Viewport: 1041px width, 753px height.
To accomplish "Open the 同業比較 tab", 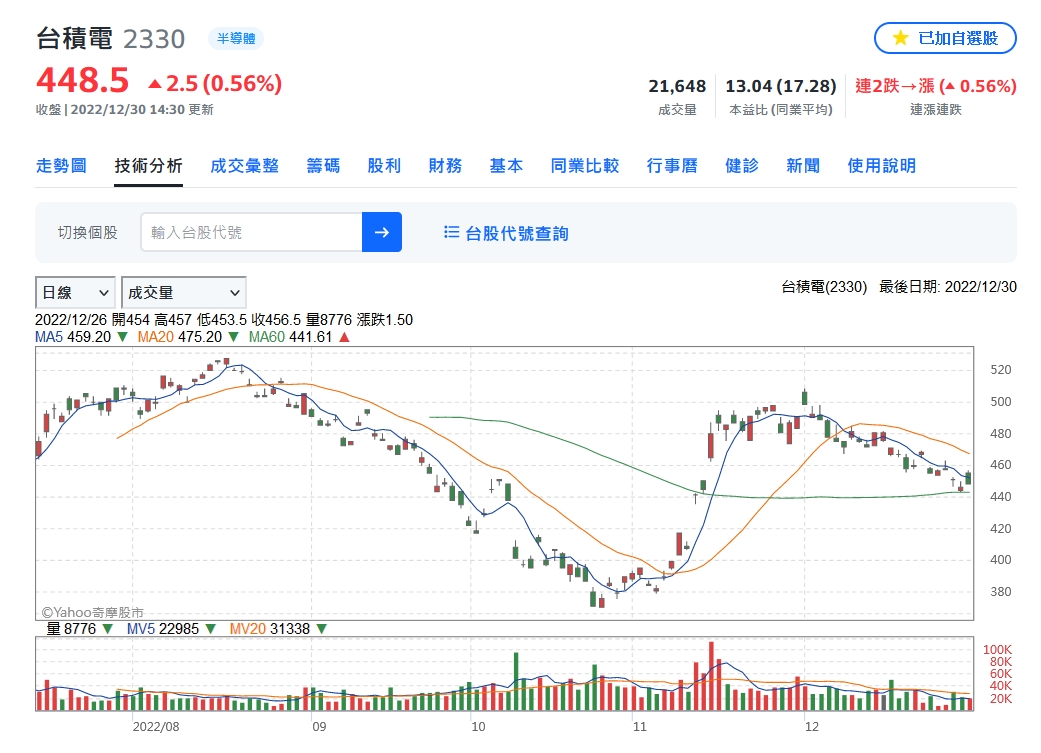I will [x=584, y=165].
